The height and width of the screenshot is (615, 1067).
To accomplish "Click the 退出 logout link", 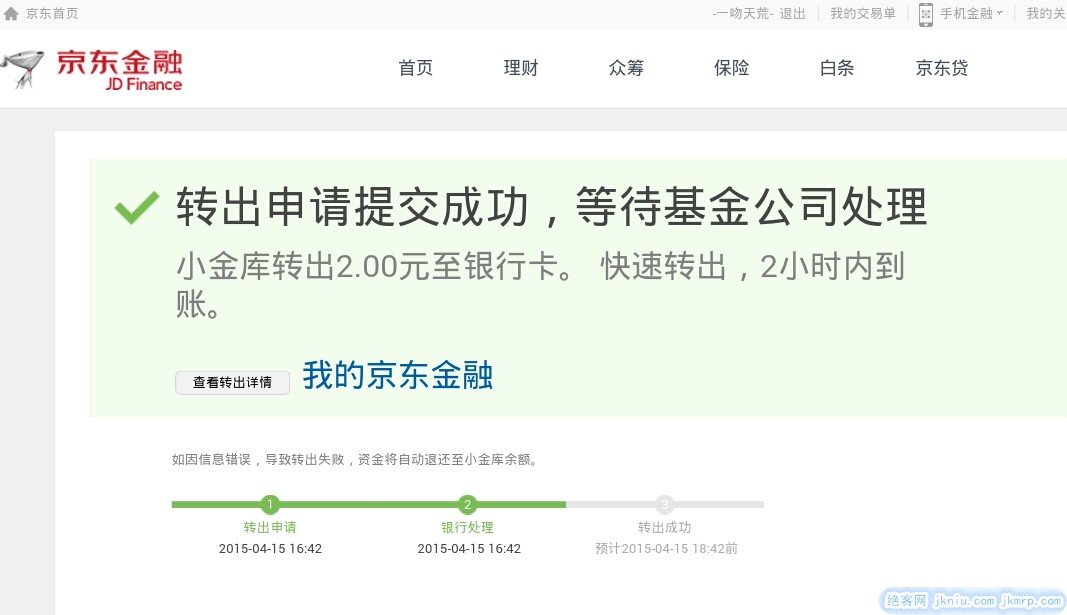I will point(792,14).
